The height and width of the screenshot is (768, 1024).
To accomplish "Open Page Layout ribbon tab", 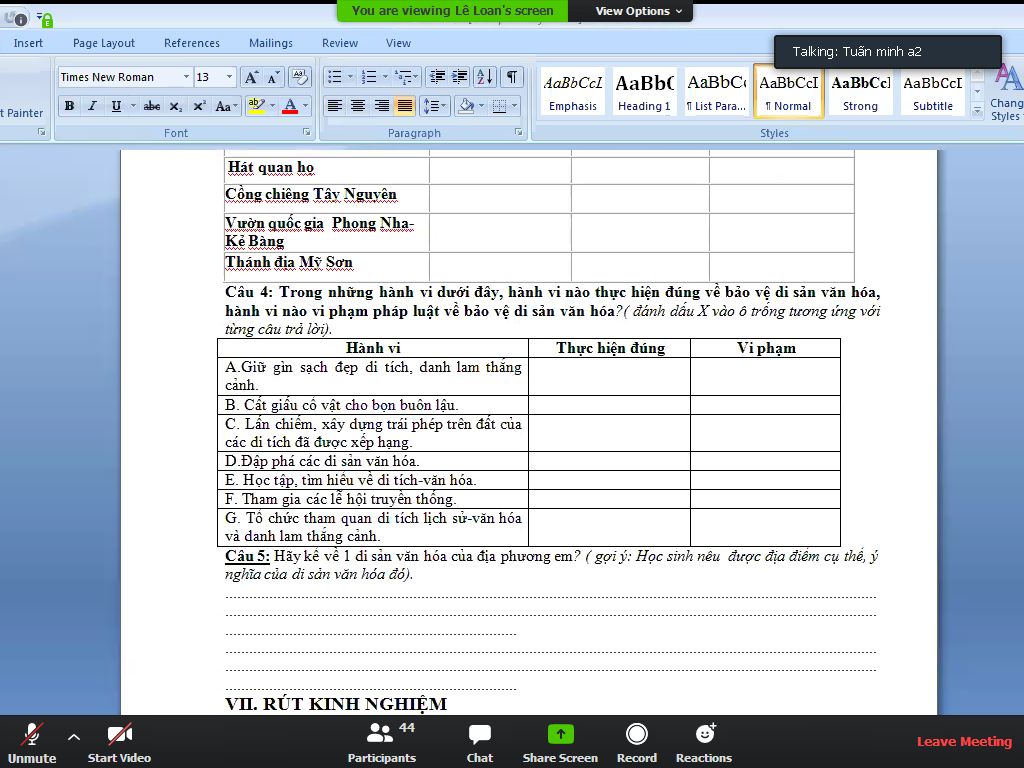I will (x=104, y=43).
